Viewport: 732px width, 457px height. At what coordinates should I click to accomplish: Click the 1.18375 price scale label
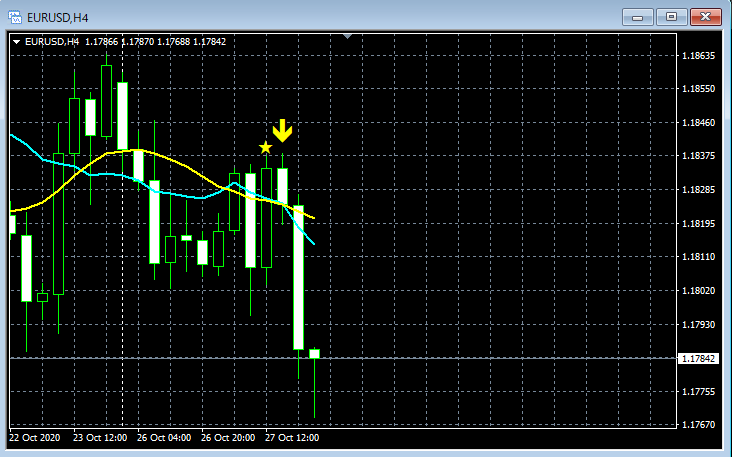coord(698,156)
